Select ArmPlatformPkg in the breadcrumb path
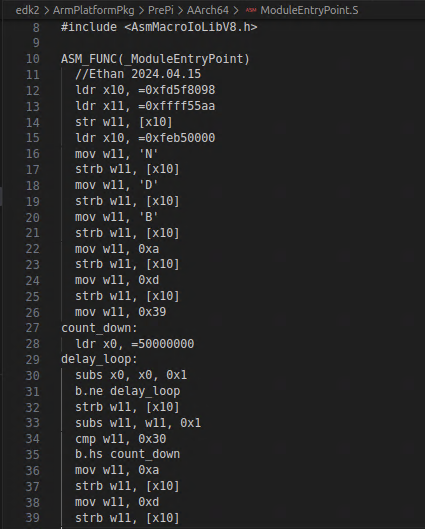This screenshot has width=425, height=529. pyautogui.click(x=93, y=10)
